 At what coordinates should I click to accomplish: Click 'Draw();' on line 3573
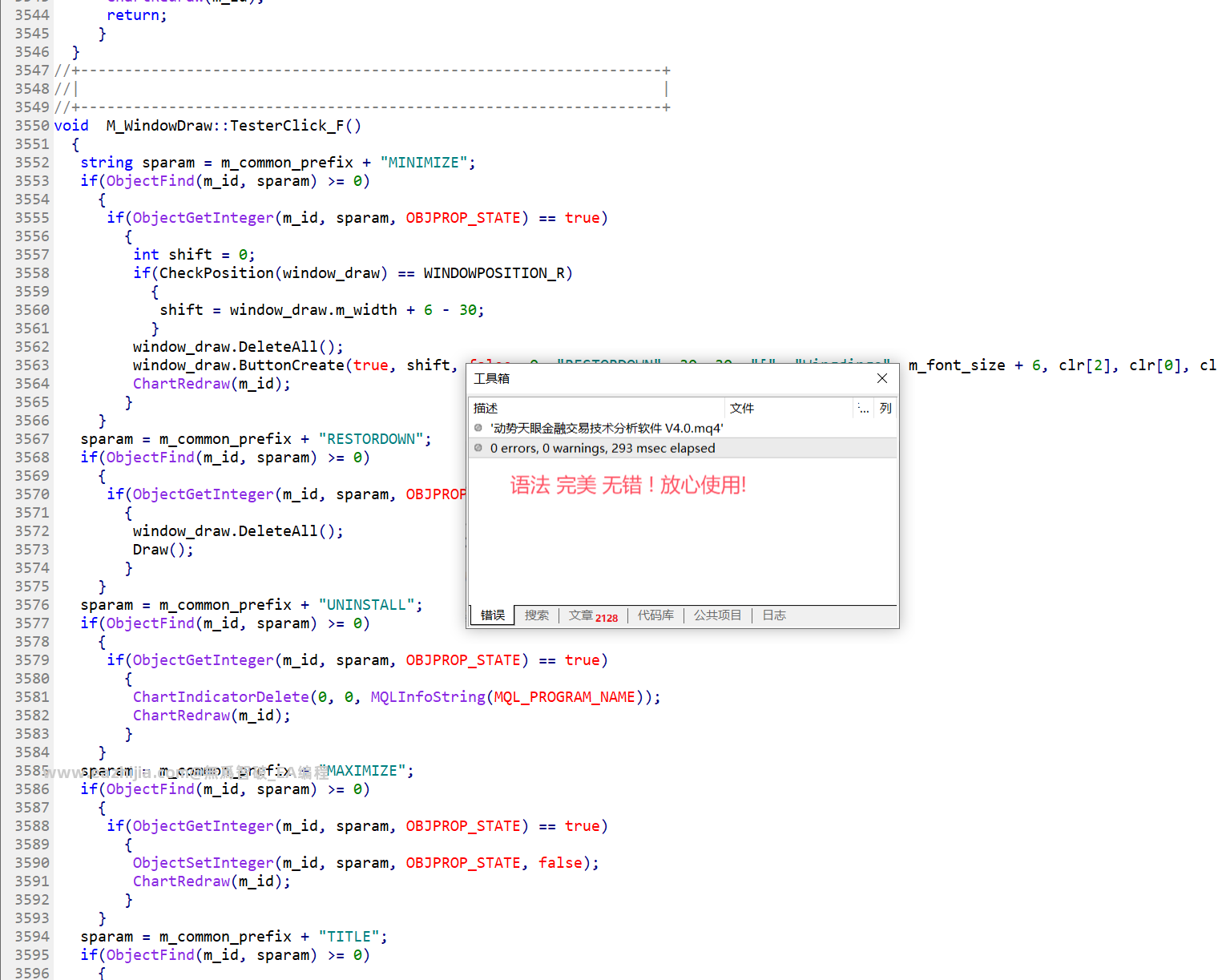coord(163,550)
